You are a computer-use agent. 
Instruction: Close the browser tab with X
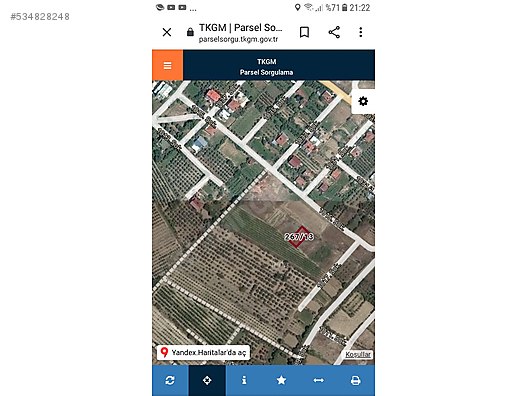tap(167, 32)
